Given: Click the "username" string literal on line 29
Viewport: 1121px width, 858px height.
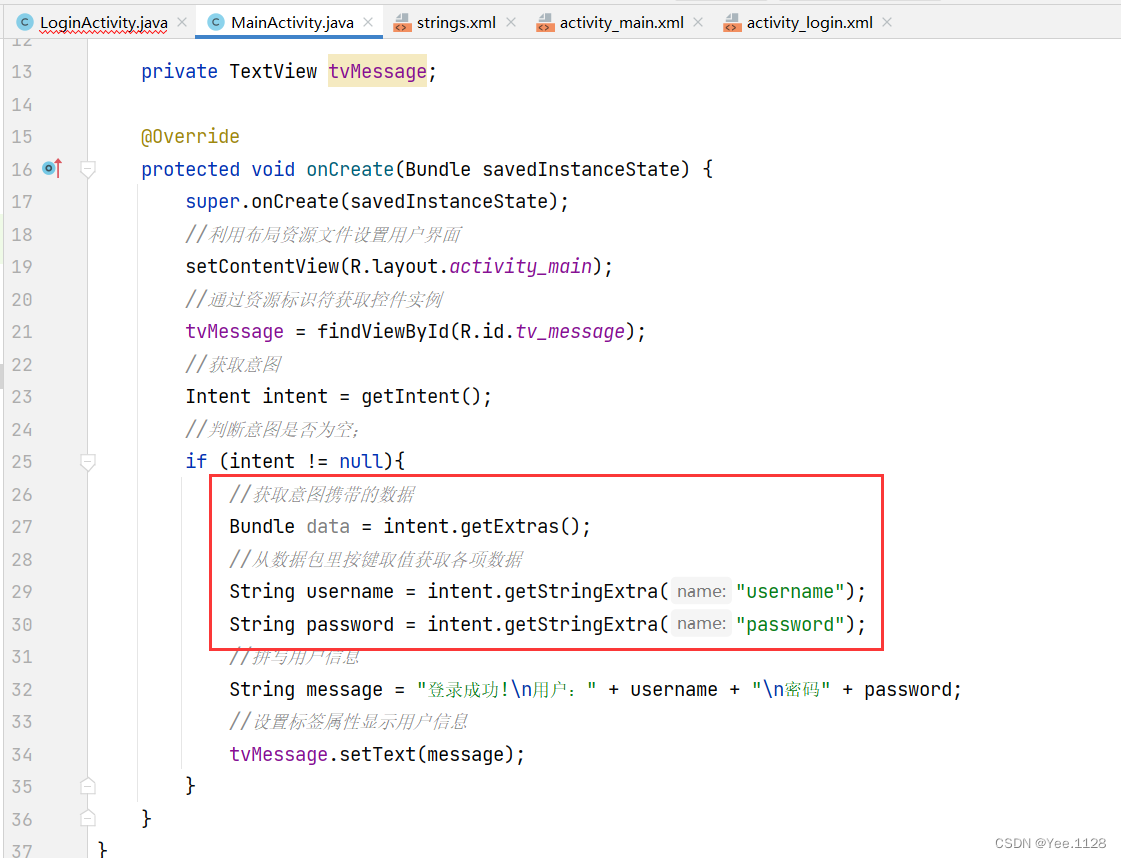Looking at the screenshot, I should (x=790, y=592).
